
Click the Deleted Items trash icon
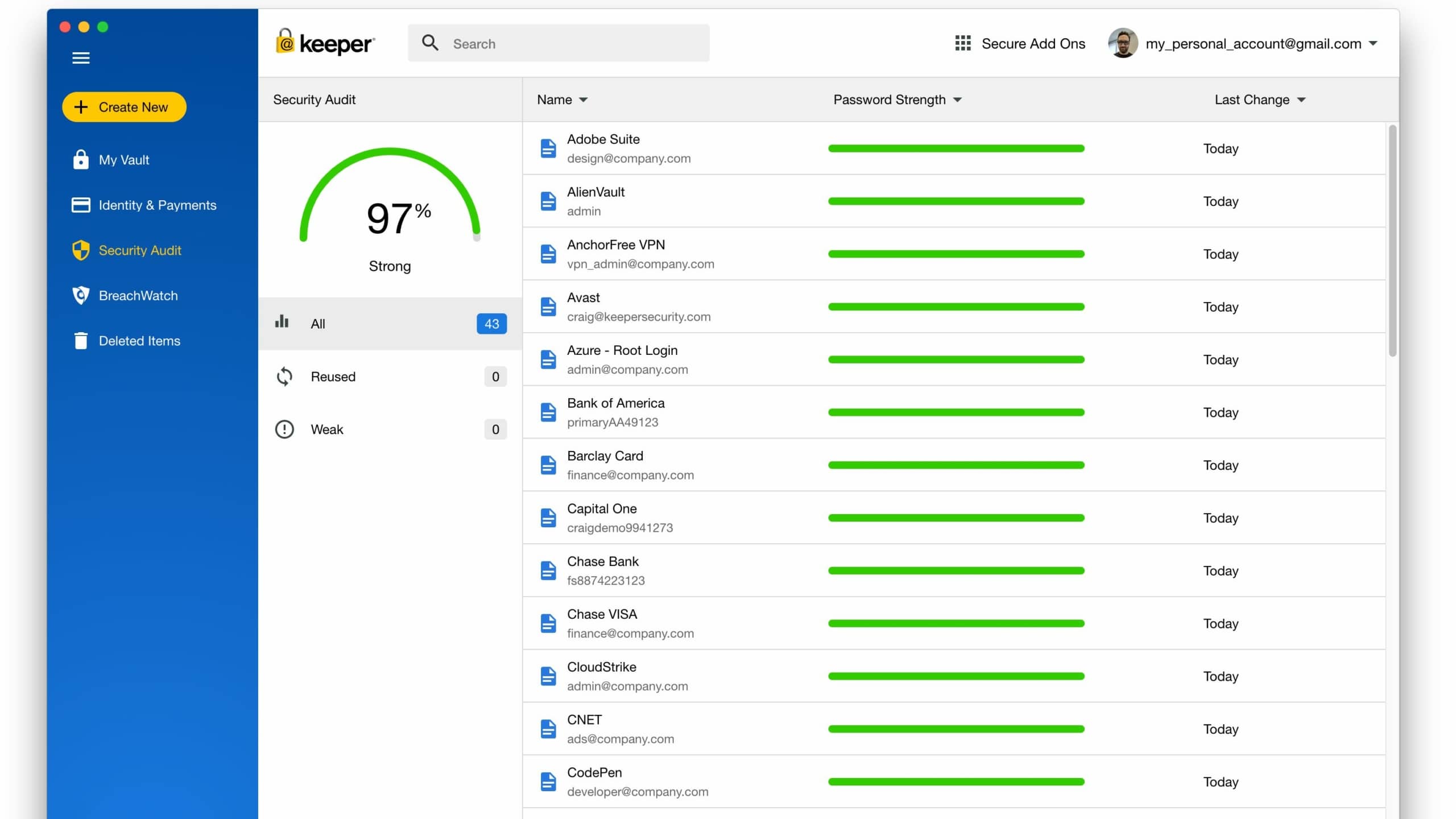(x=81, y=341)
